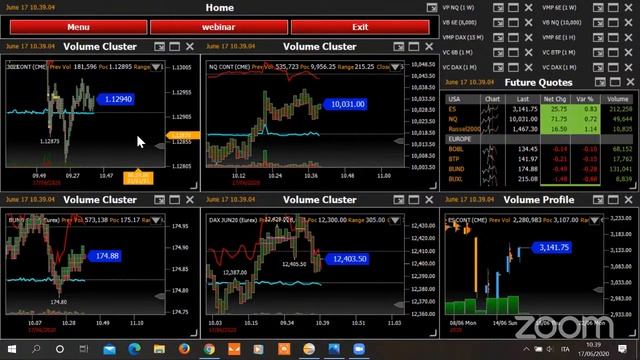Click the Chart column header in Future Quotes
Viewport: 640px width, 360px height.
coord(492,99)
